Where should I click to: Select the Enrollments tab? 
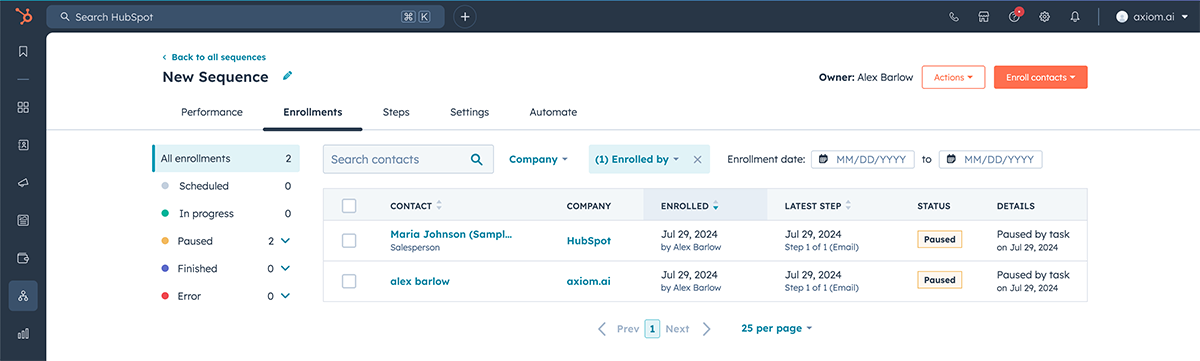coord(313,112)
